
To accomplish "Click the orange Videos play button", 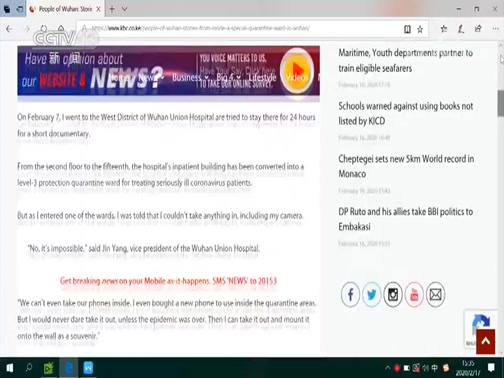I will coord(297,72).
